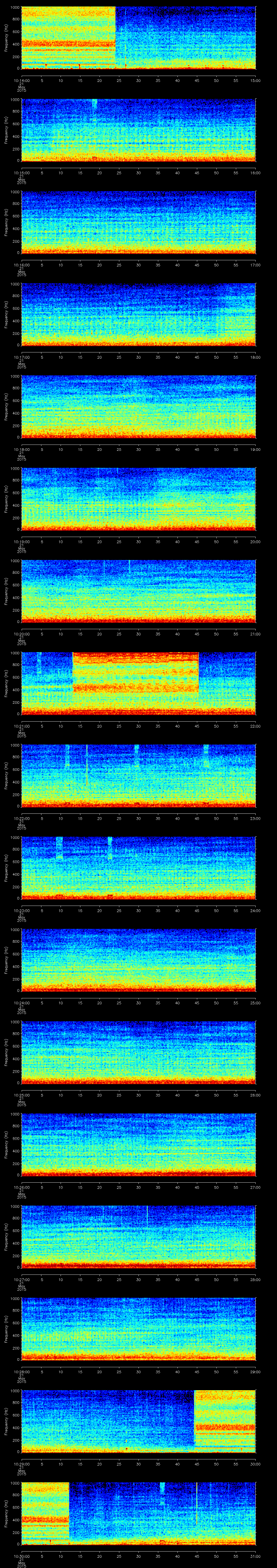This screenshot has width=277, height=1568.
Task: Click the 20:00 end time label
Action: point(256,542)
